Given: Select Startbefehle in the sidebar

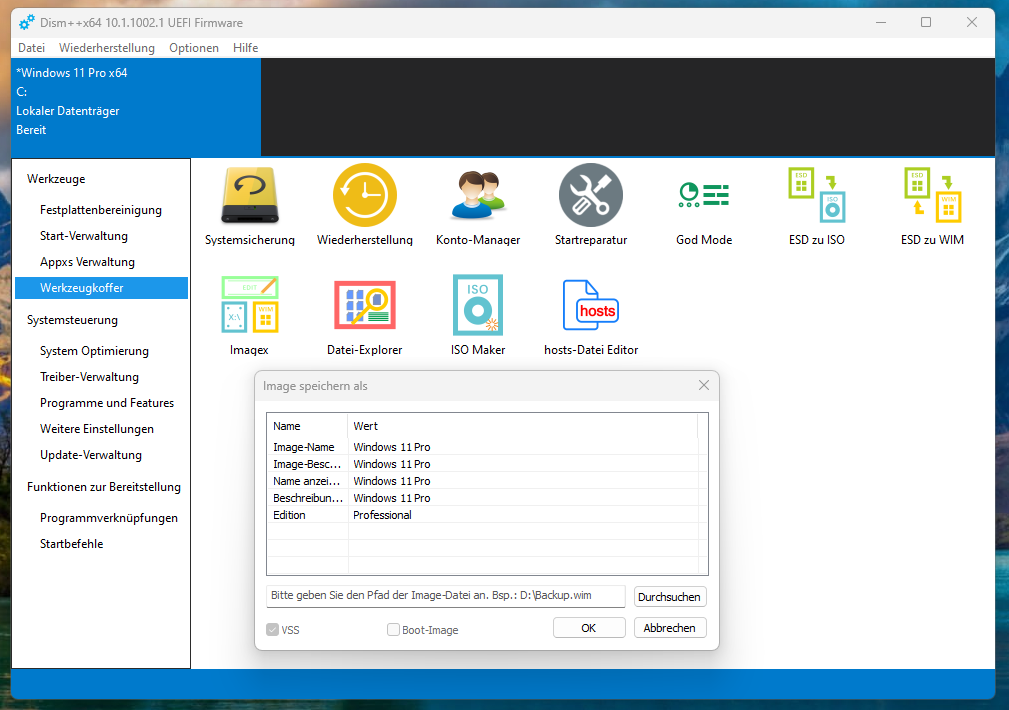Looking at the screenshot, I should [x=101, y=544].
